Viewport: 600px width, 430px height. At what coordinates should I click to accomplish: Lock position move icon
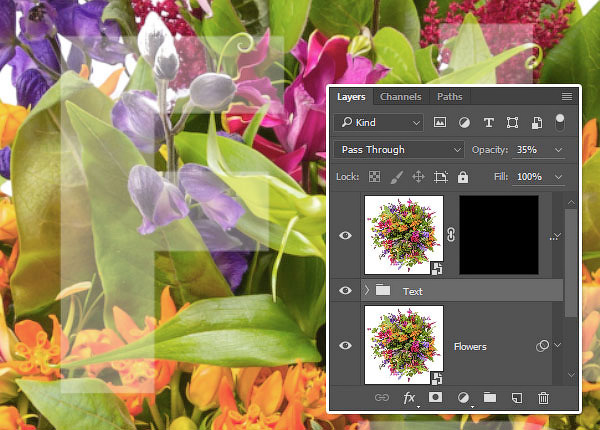click(418, 177)
